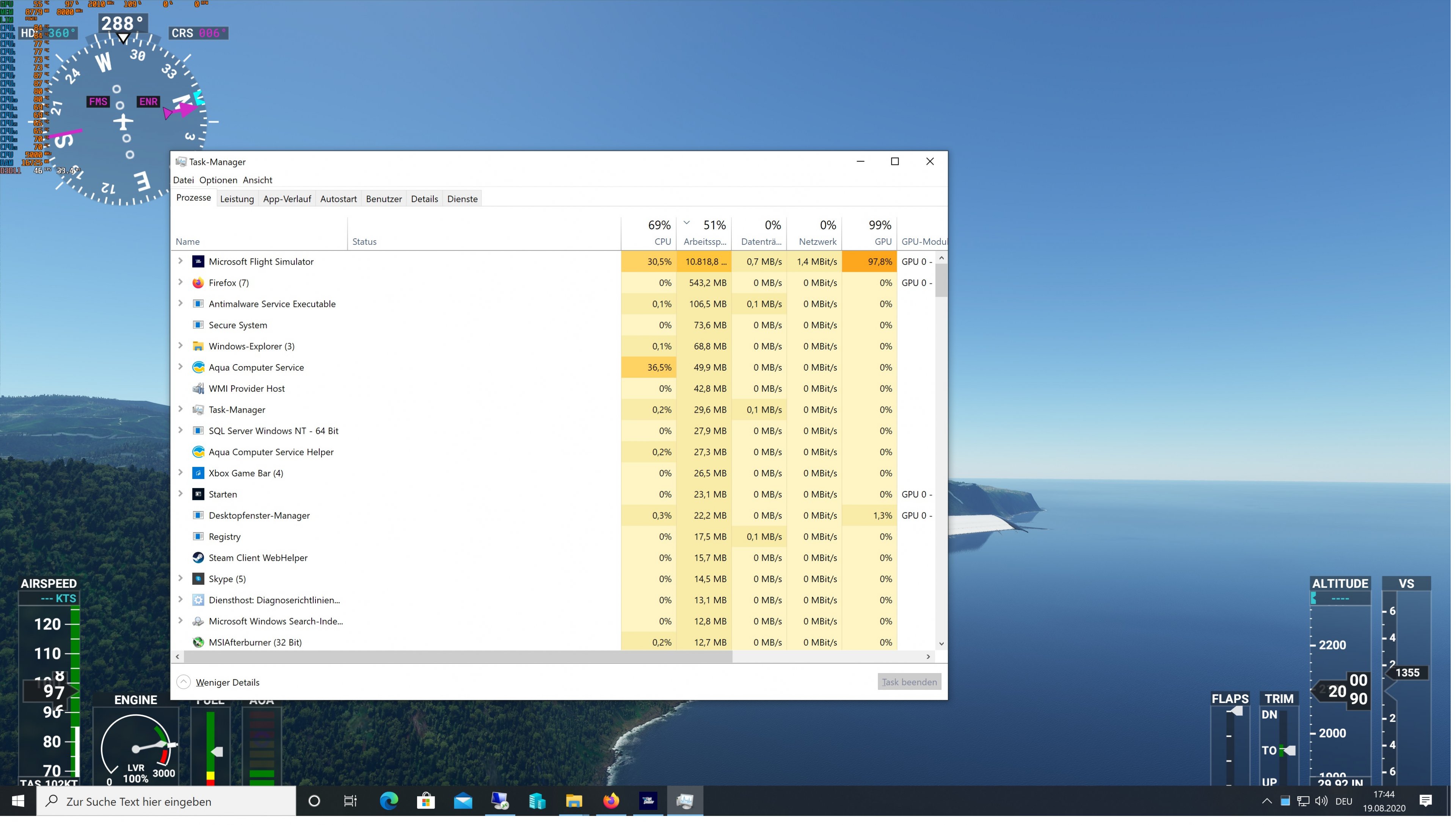Switch to the Leistung tab
1456x825 pixels.
(x=237, y=199)
